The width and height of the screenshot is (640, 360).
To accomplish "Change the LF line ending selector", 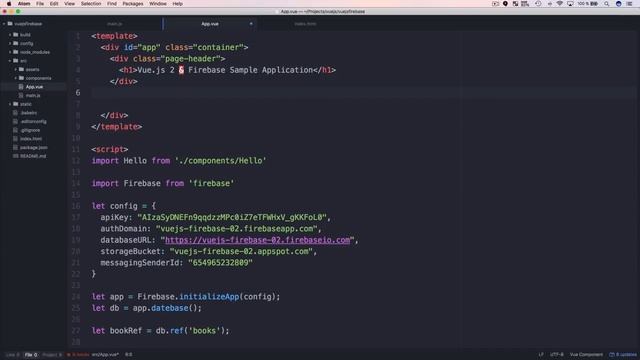I will 540,355.
